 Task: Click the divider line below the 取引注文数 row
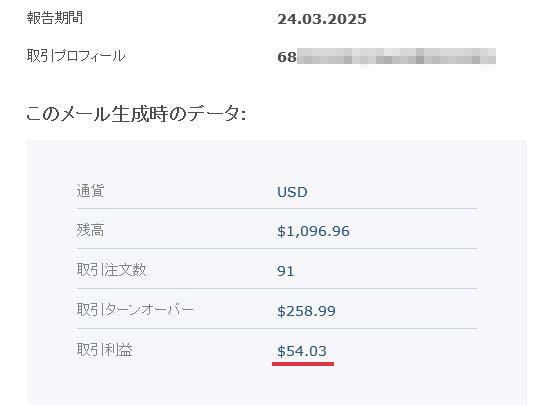(277, 288)
